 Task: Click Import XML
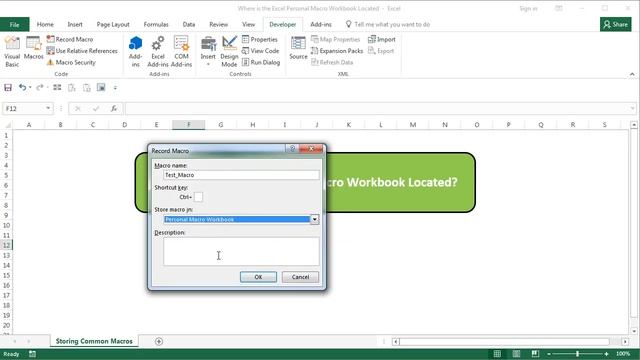[x=382, y=39]
